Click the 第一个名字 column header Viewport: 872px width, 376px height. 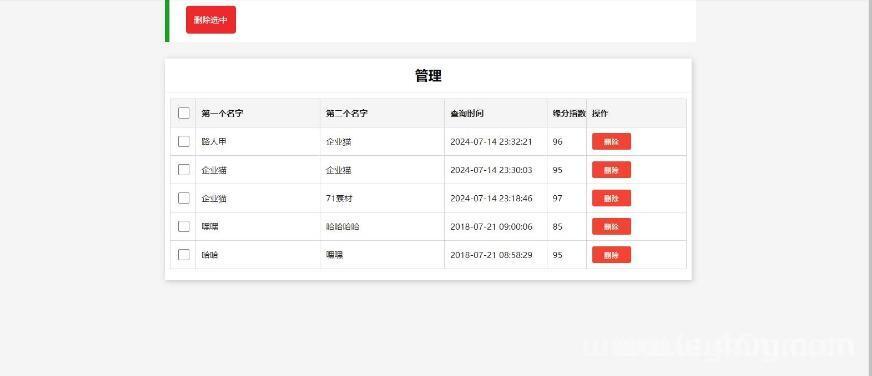coord(222,113)
